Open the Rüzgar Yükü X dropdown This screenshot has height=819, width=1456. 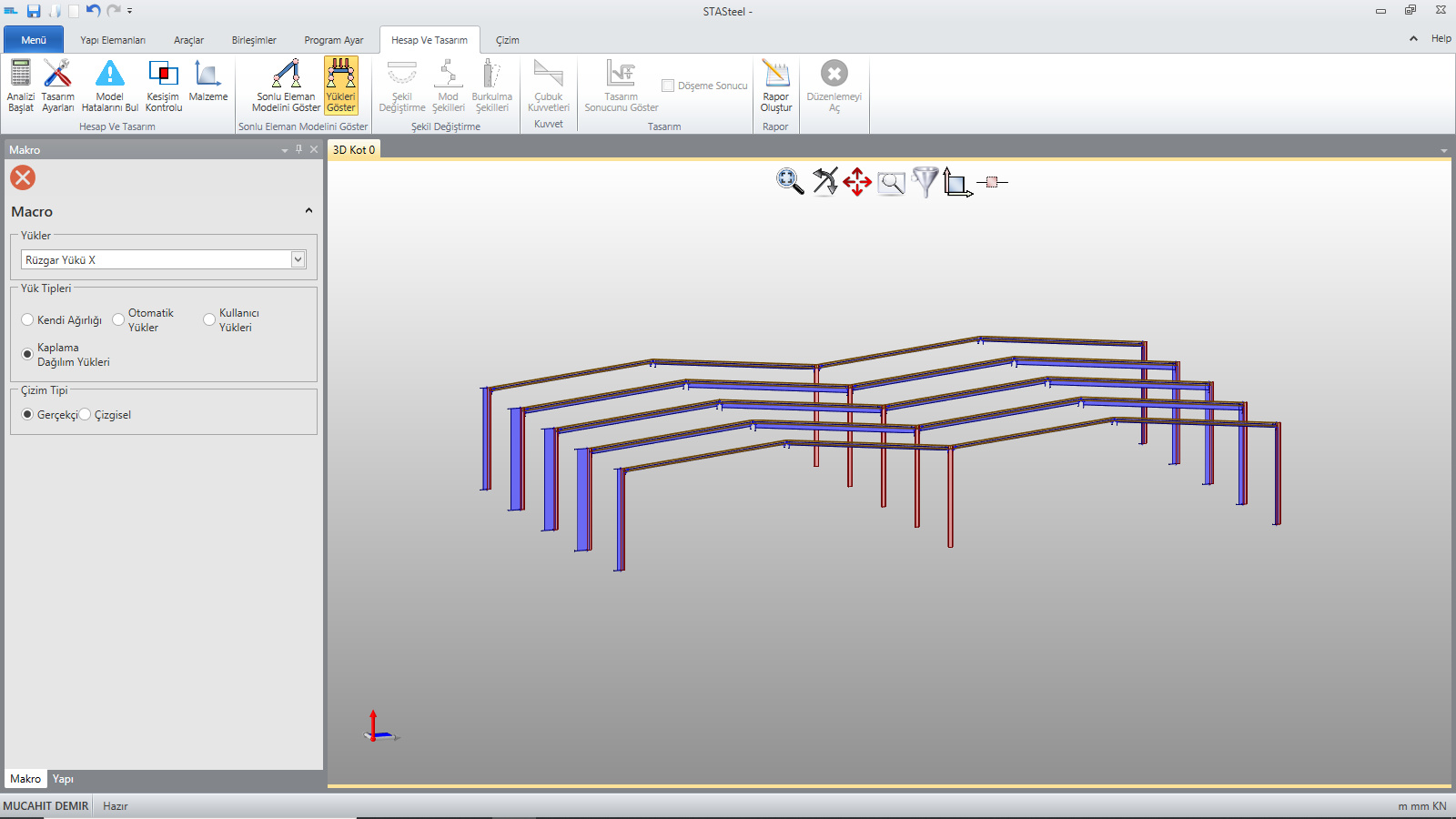click(x=298, y=260)
